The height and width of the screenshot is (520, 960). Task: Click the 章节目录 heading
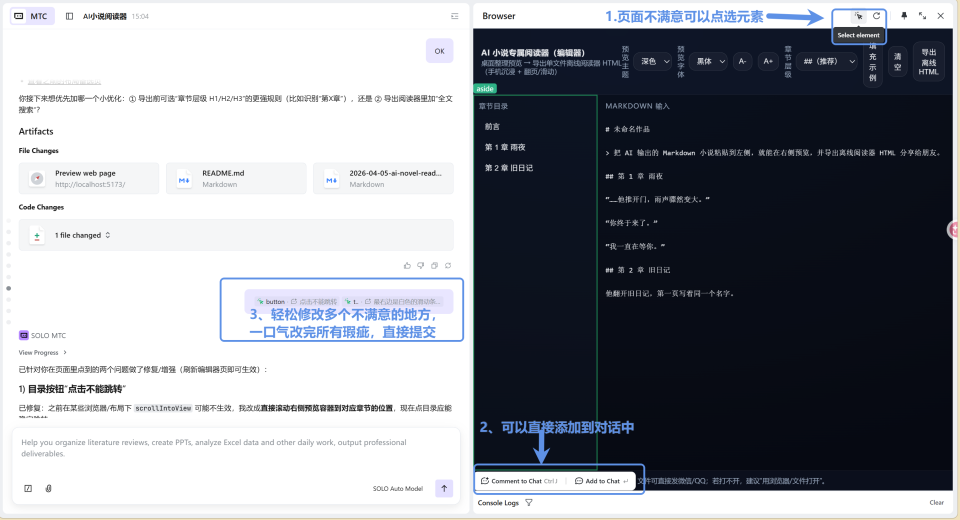[493, 106]
